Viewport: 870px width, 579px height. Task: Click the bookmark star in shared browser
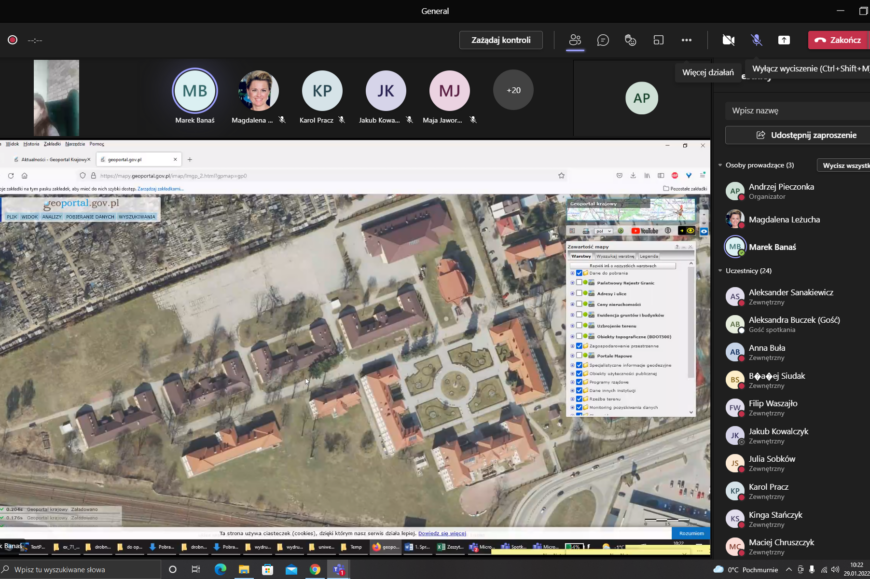coord(562,175)
